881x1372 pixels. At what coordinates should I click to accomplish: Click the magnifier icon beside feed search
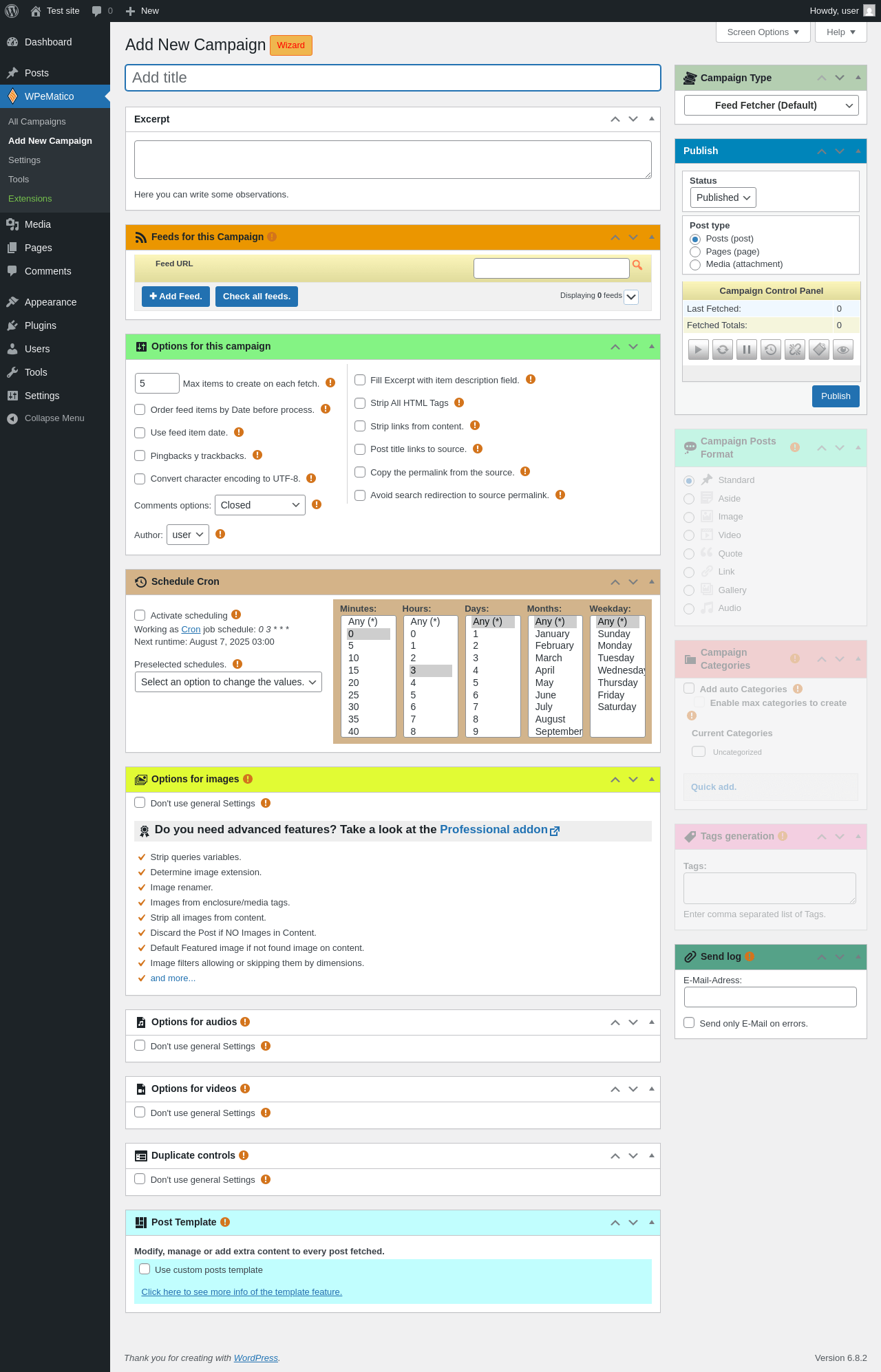[x=637, y=265]
